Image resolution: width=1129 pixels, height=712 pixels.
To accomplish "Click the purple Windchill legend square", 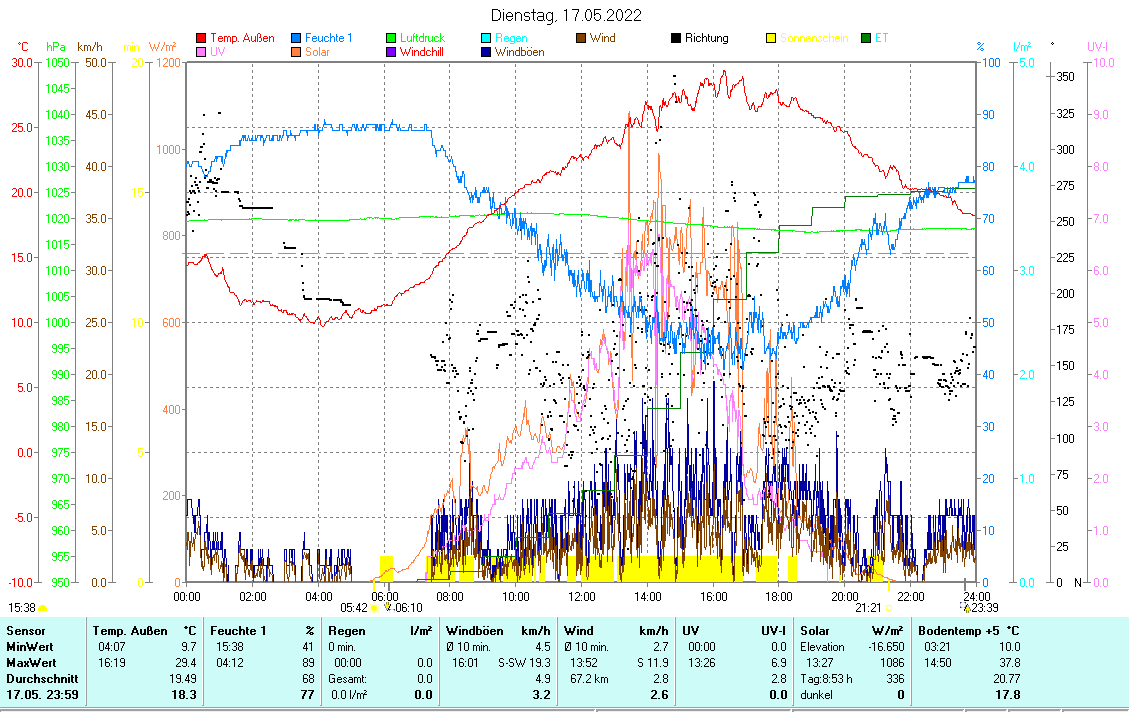I will pos(392,52).
